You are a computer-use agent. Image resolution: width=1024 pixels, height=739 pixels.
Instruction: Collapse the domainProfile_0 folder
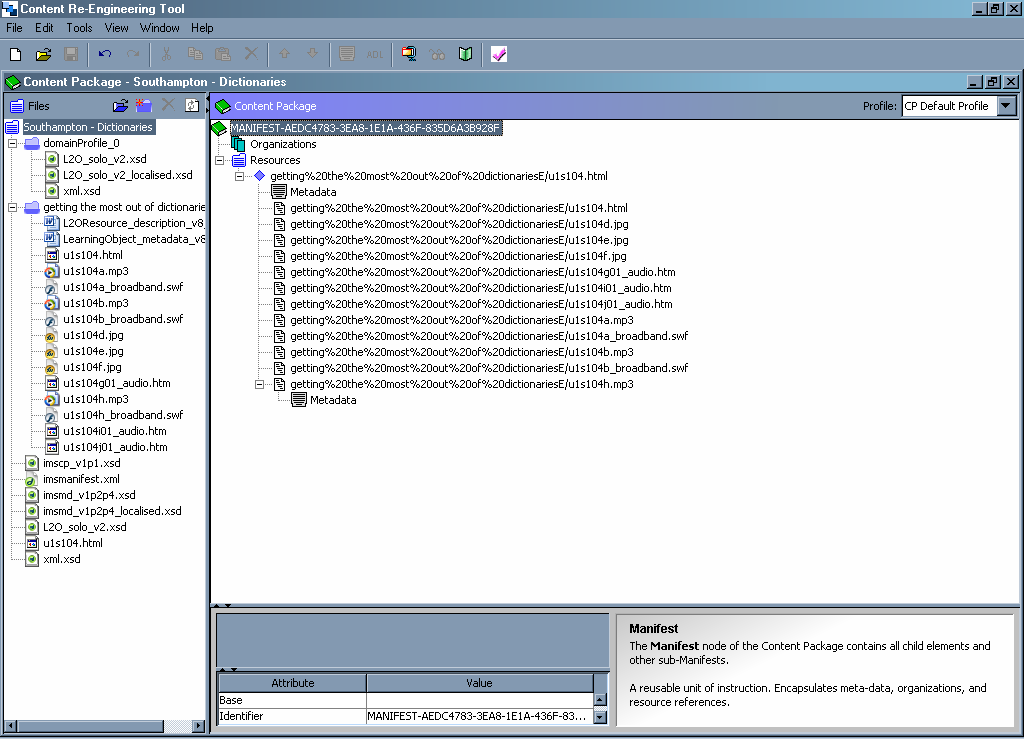(x=13, y=144)
